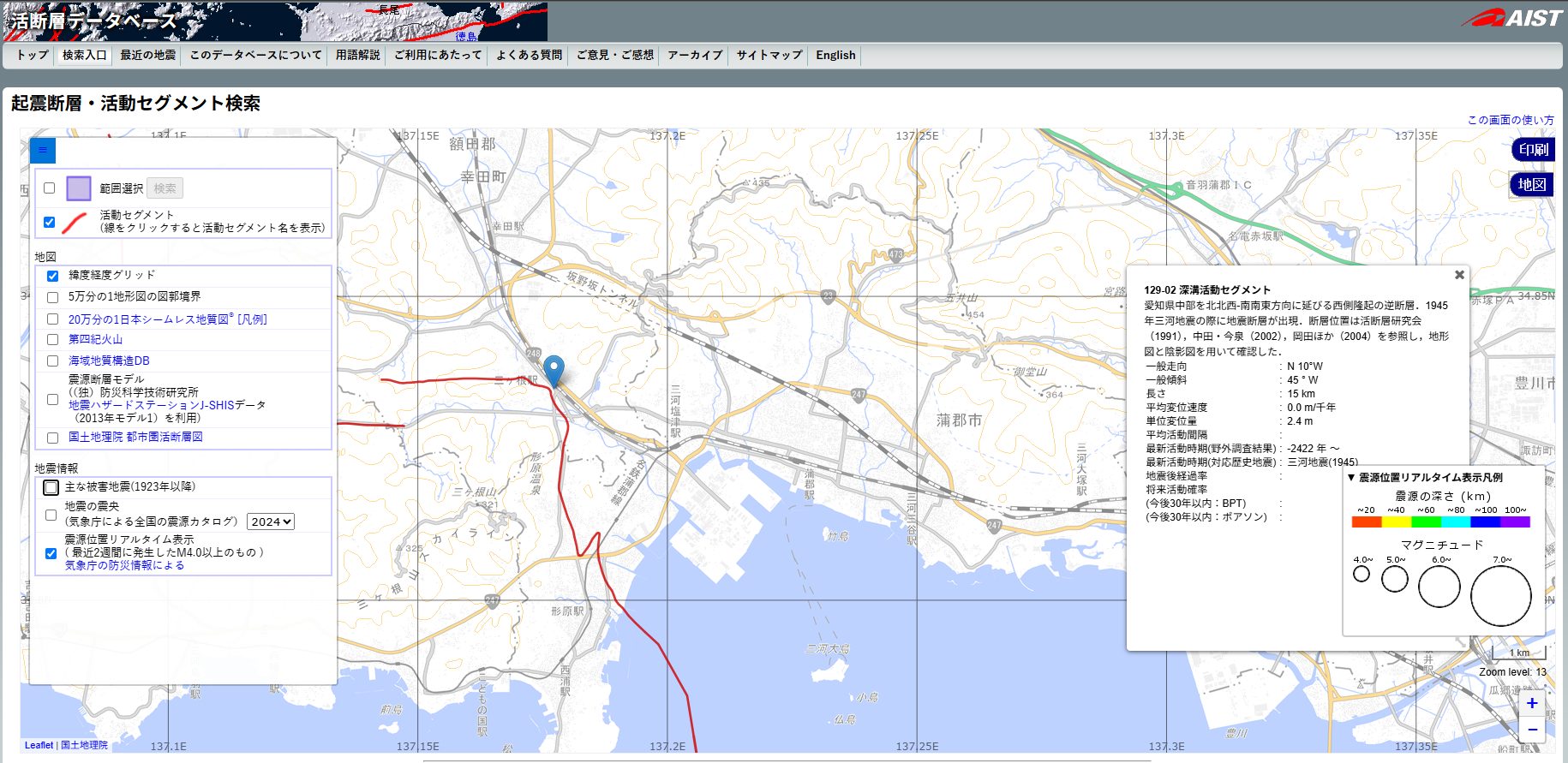Click the AIST logo
The width and height of the screenshot is (1568, 763).
[x=1513, y=18]
